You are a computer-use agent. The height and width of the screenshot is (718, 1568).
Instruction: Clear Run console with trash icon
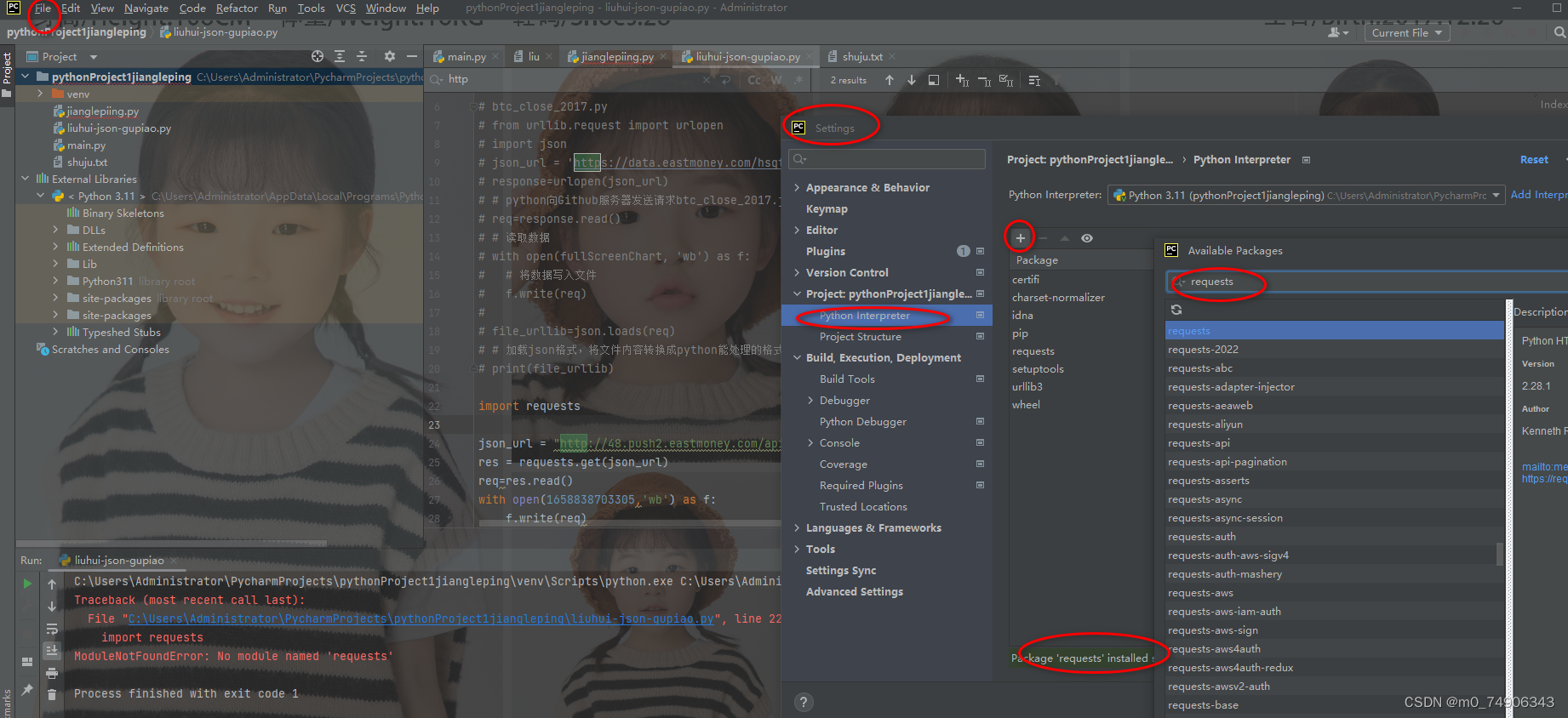pos(52,694)
